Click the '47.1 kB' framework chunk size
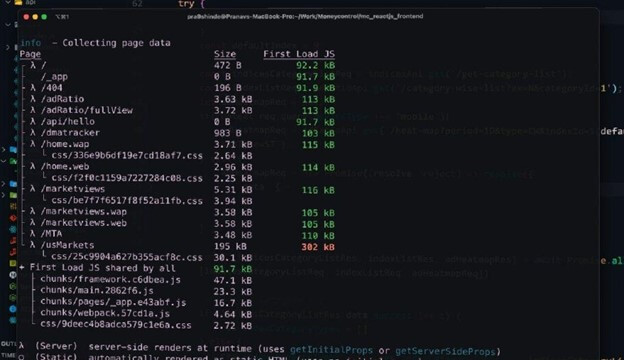The width and height of the screenshot is (624, 360). click(x=233, y=280)
